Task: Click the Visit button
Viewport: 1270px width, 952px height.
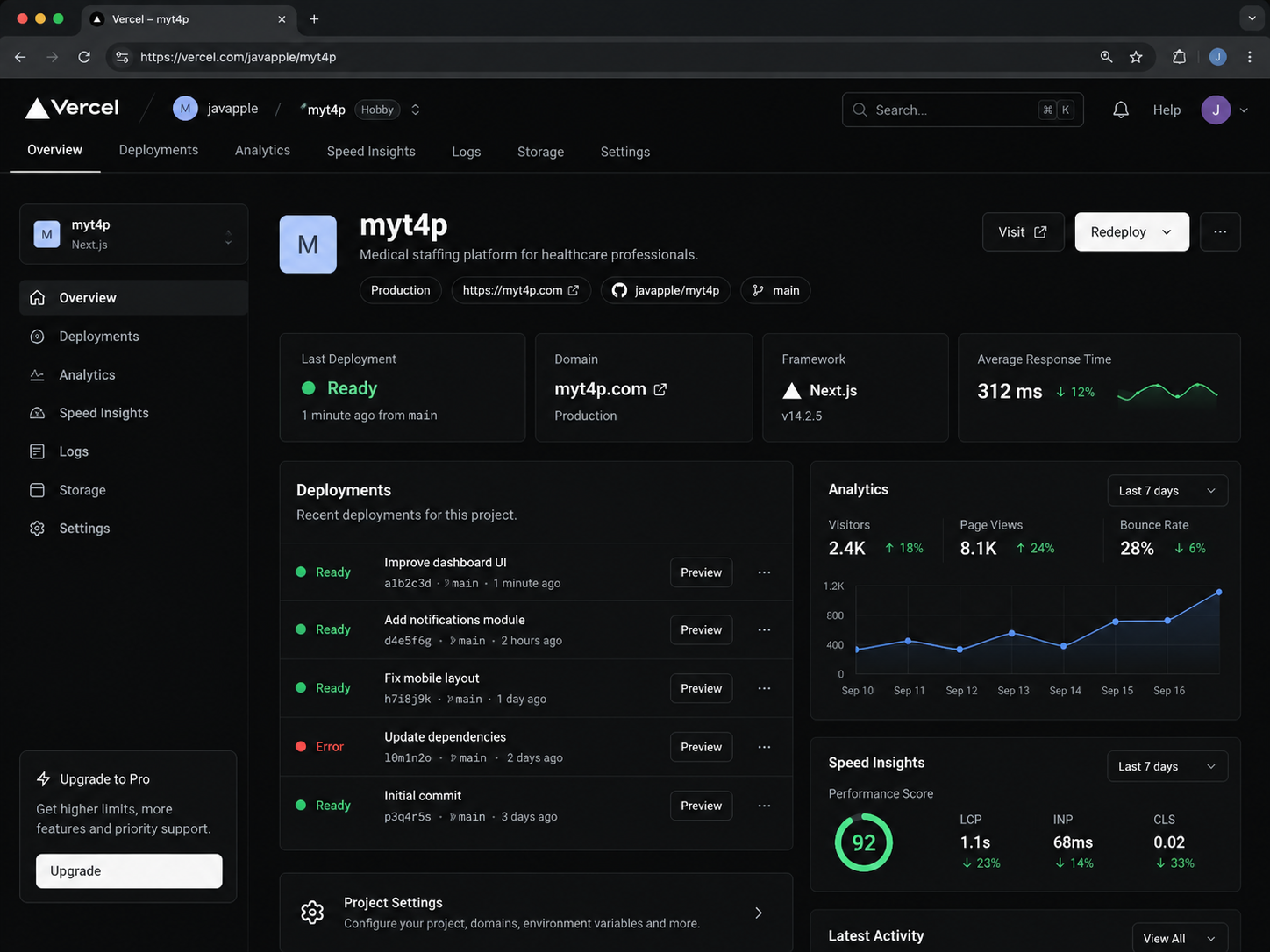Action: tap(1023, 231)
